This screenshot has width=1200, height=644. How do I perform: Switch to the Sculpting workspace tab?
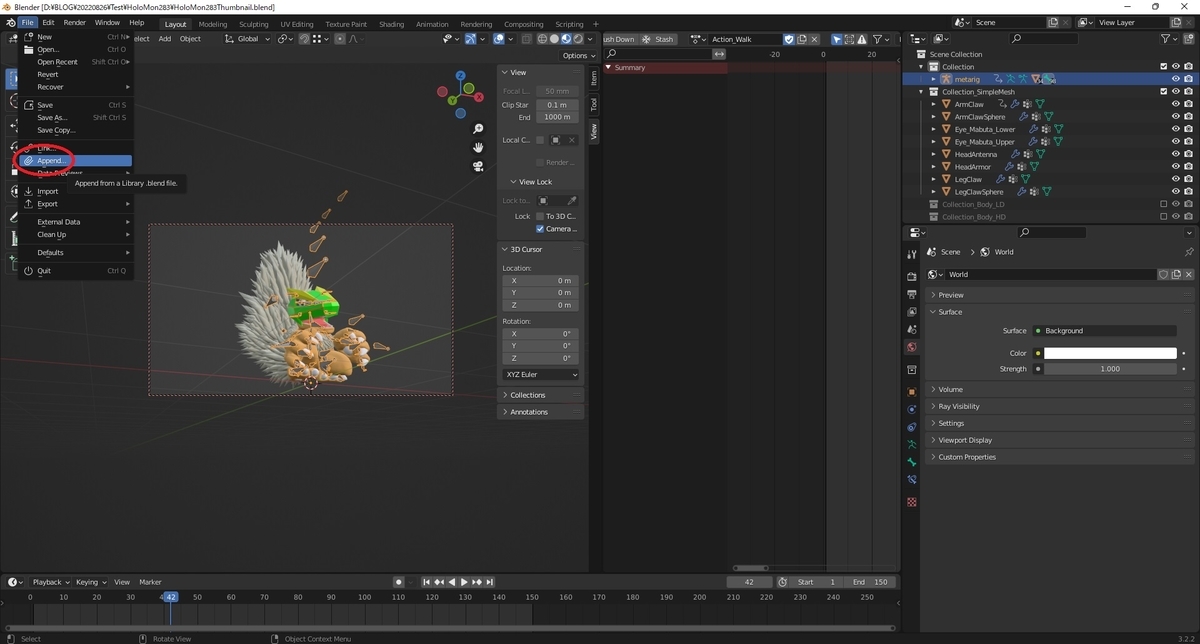pyautogui.click(x=253, y=24)
